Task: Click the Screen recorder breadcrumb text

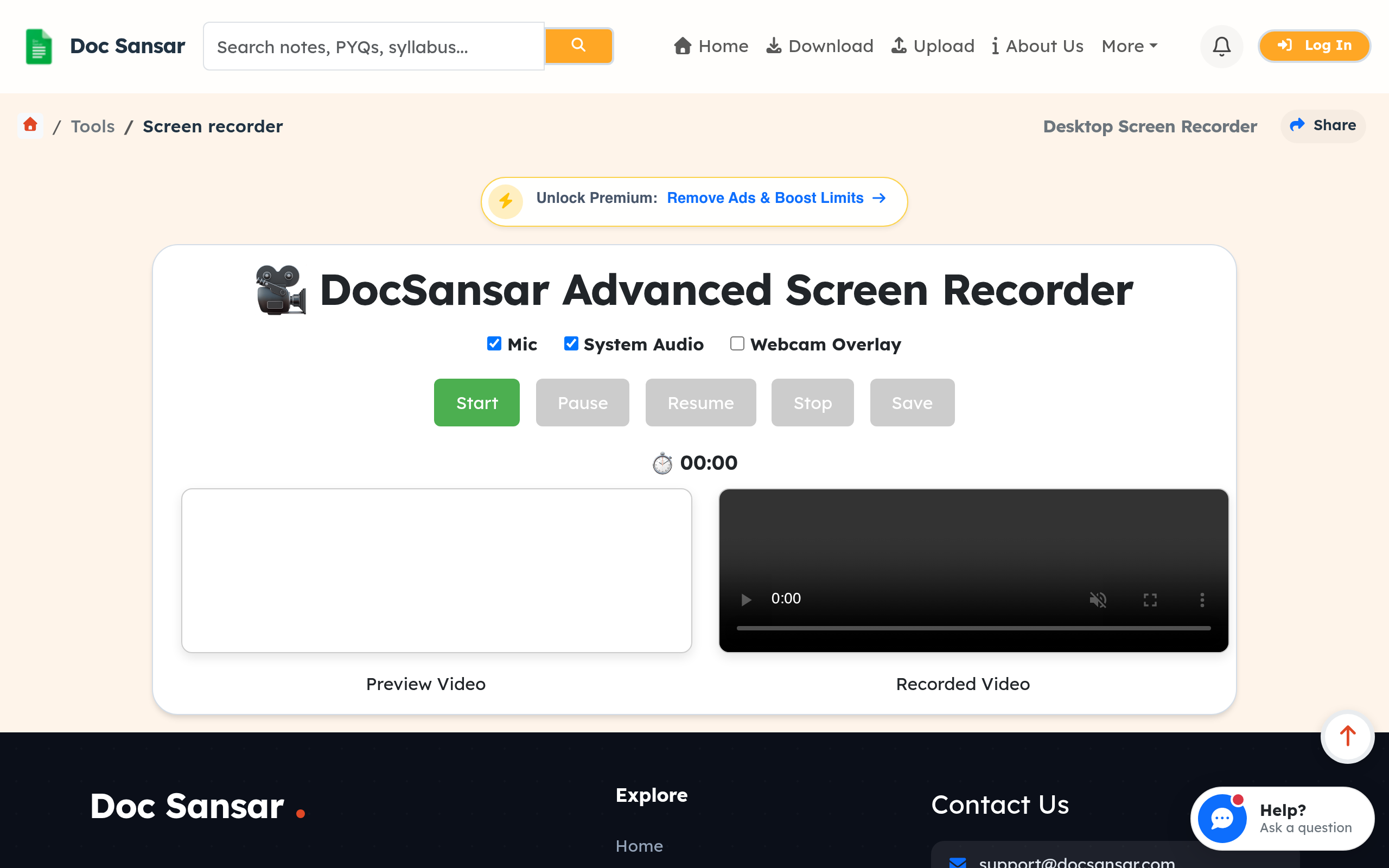Action: point(212,126)
